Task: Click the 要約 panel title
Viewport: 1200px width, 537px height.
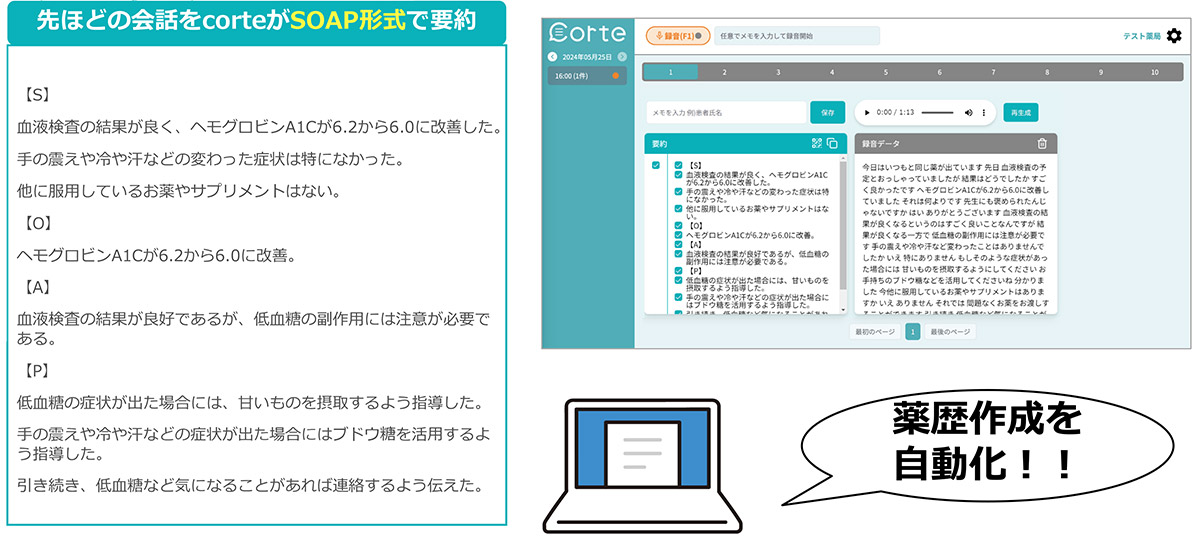Action: click(660, 144)
